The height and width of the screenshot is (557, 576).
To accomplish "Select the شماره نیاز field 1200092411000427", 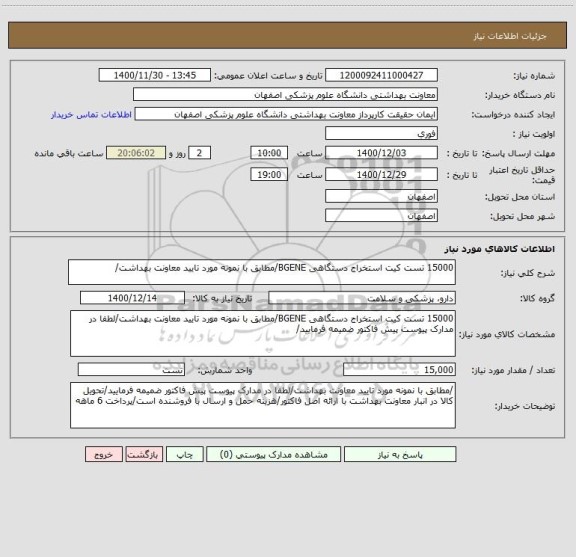I will tap(381, 75).
